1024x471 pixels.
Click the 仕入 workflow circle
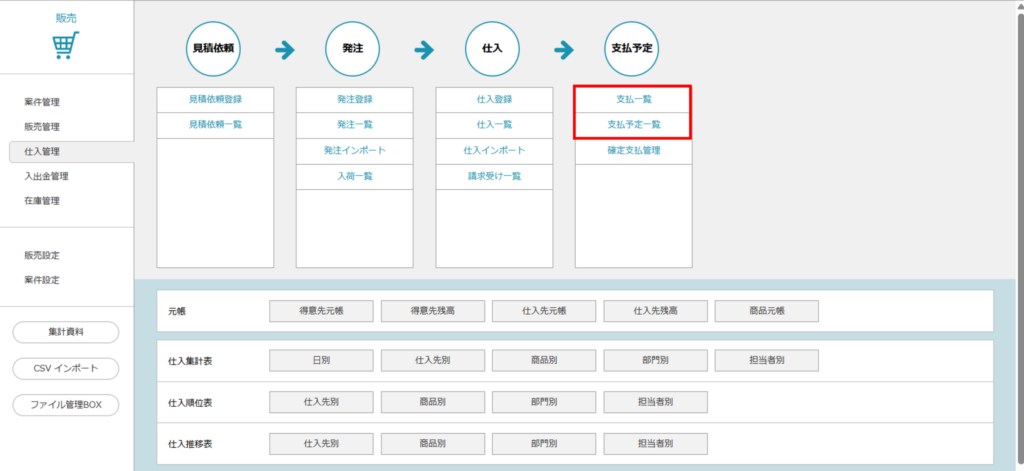click(493, 48)
